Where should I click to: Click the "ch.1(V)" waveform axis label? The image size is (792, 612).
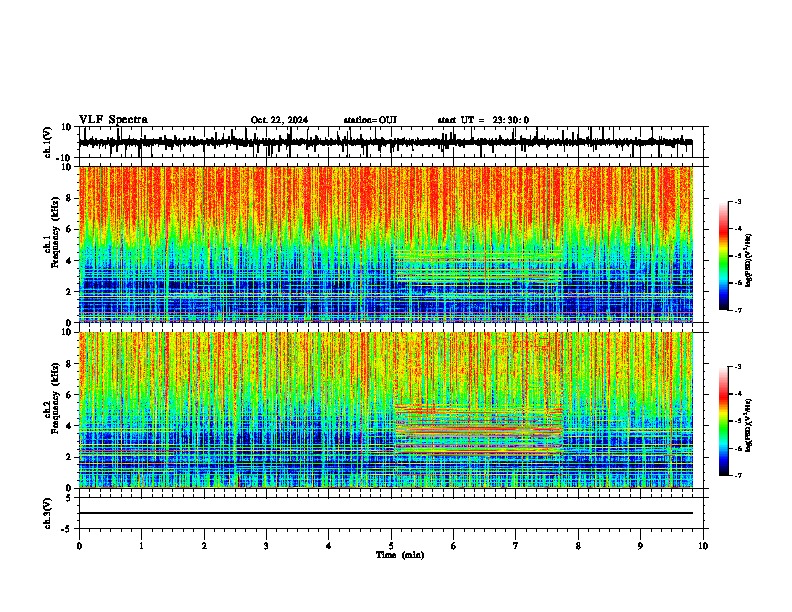click(x=48, y=142)
